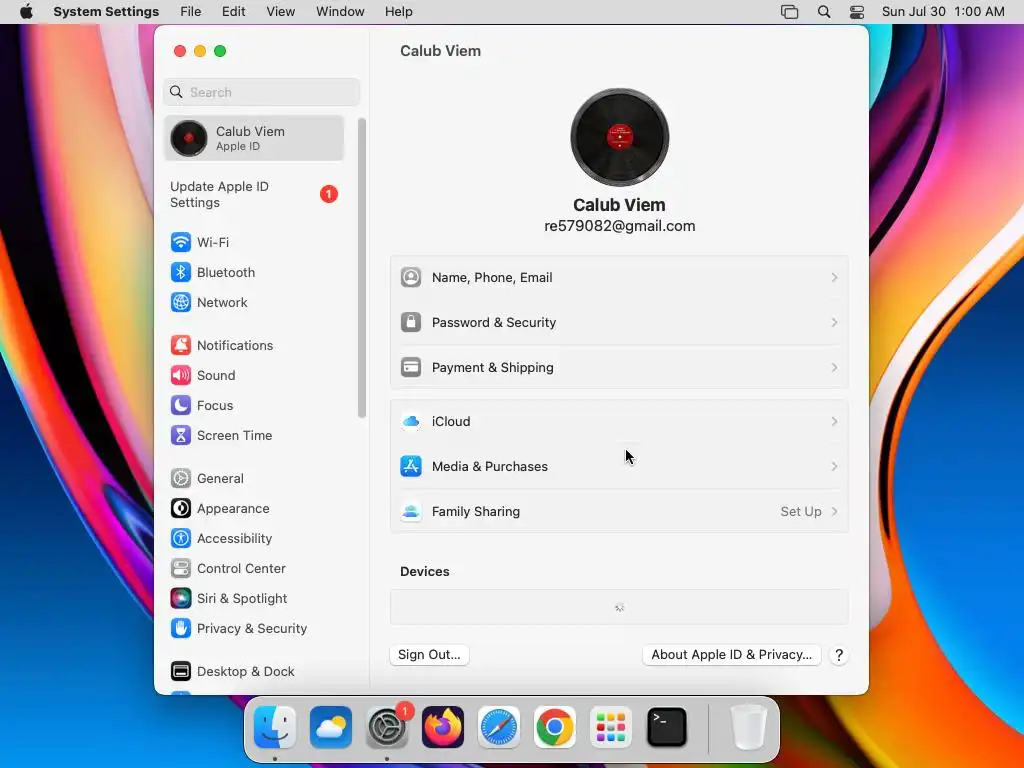Click the Password & Security lock icon

(x=411, y=323)
